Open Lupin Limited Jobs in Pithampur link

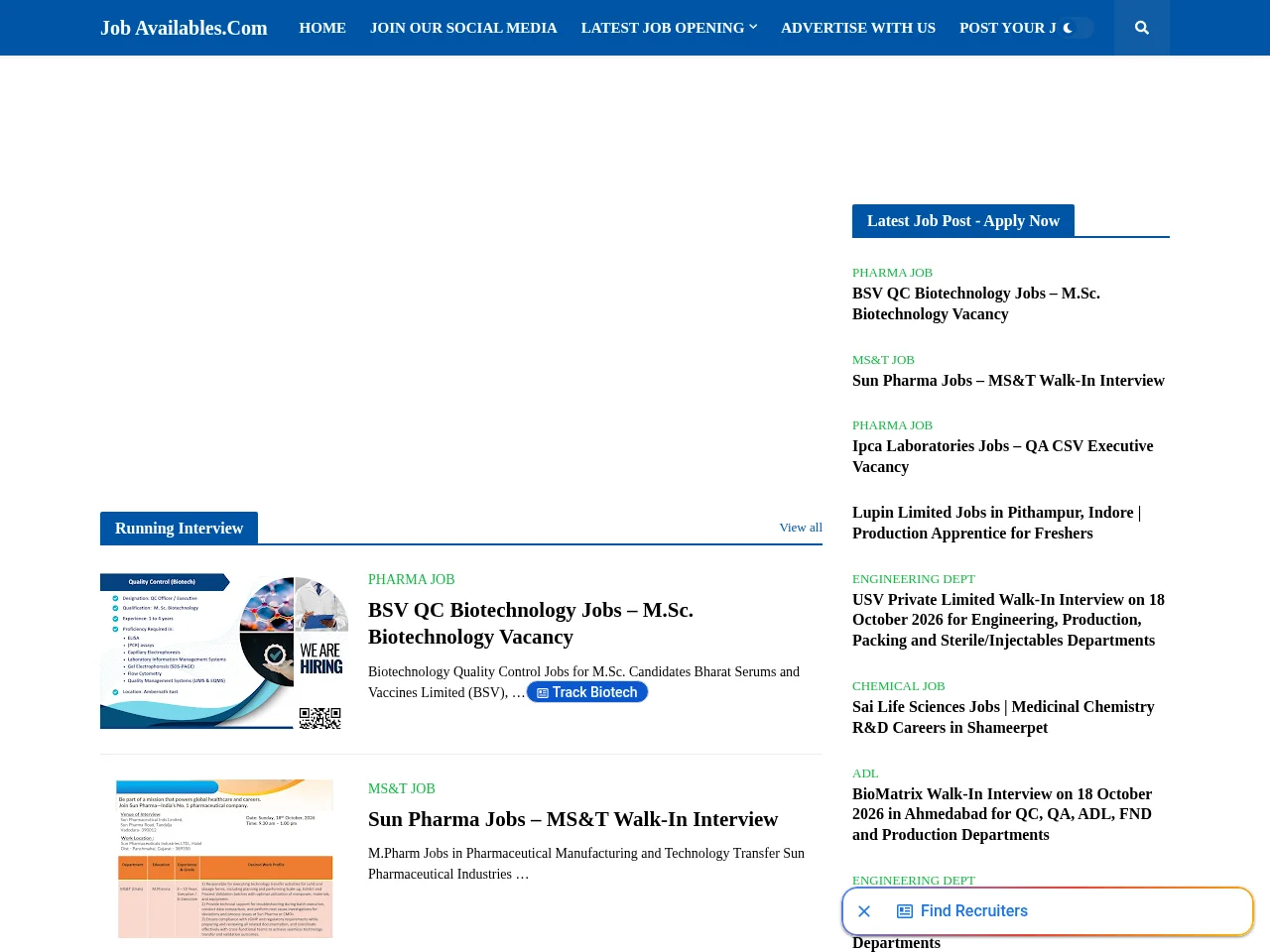(996, 523)
